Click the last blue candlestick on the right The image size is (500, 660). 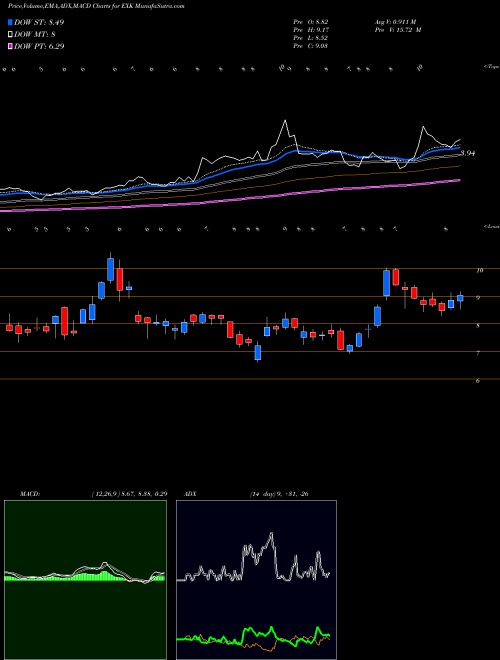tap(460, 298)
